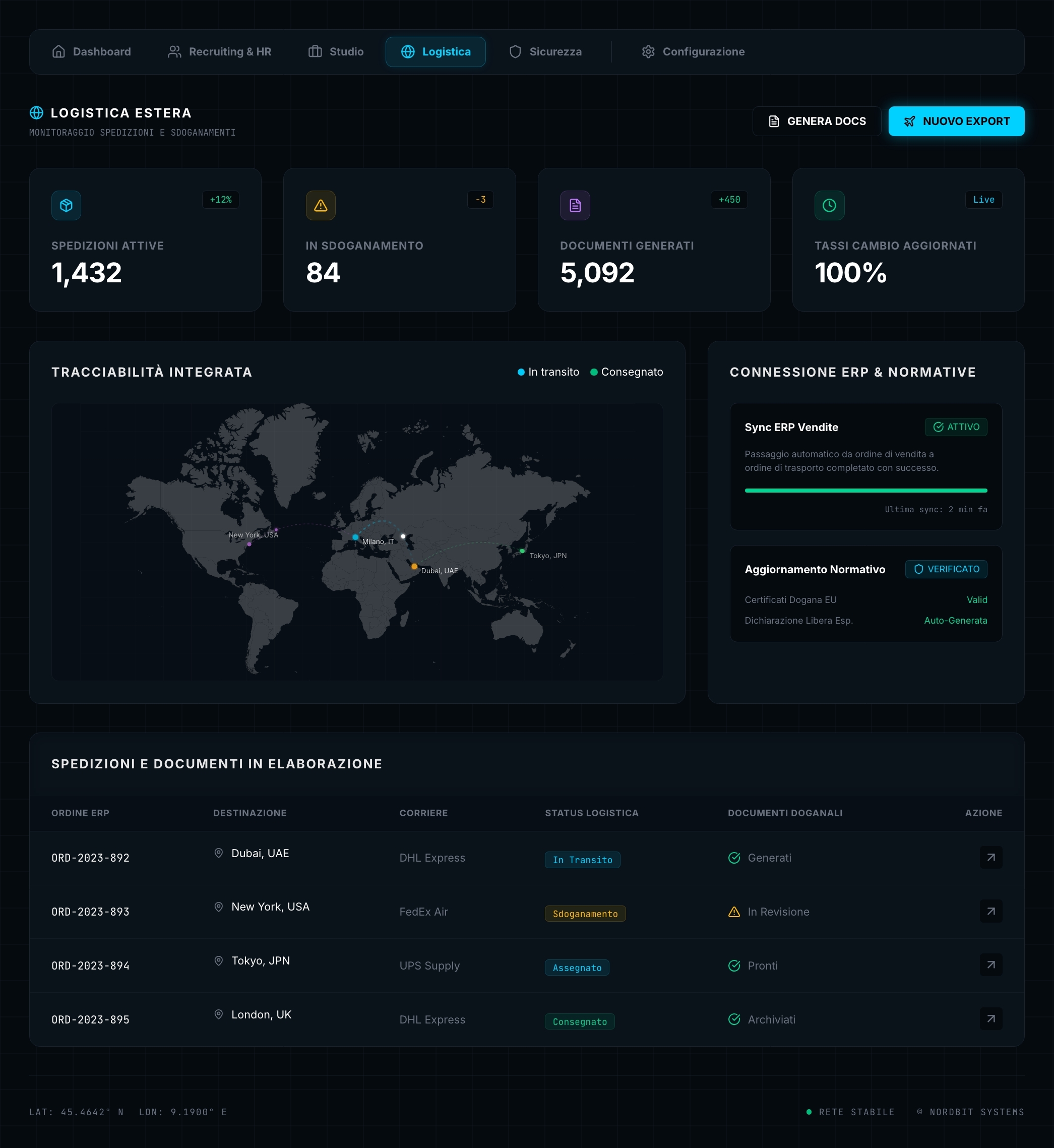Click the In Revisione warning icon
Viewport: 1054px width, 1148px height.
[734, 912]
